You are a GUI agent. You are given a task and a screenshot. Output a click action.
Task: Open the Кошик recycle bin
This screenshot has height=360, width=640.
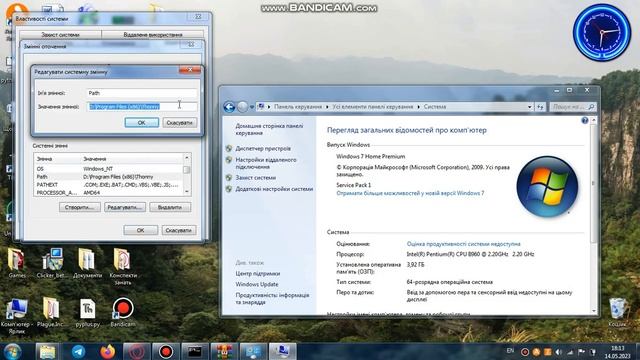coord(617,313)
